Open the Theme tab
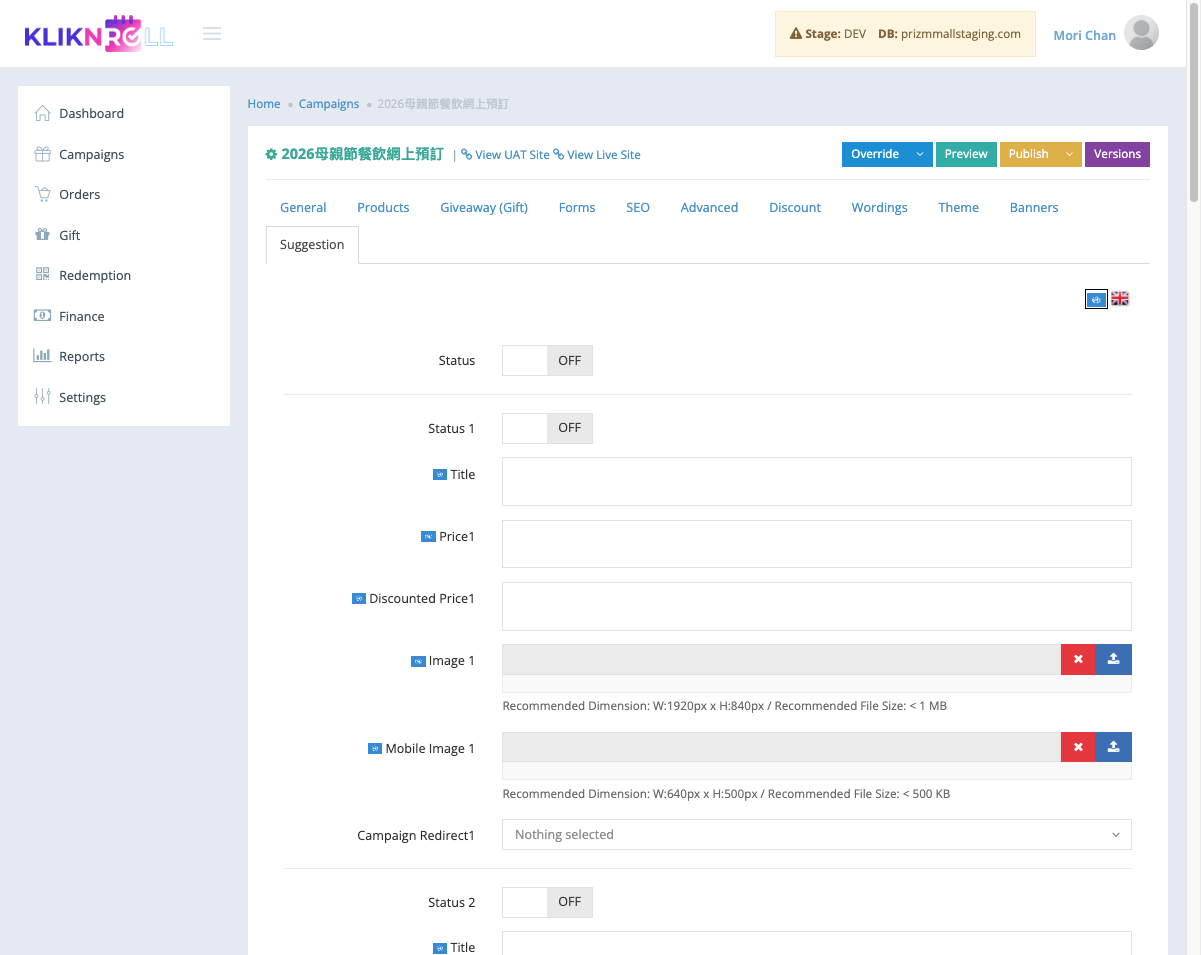This screenshot has width=1201, height=955. point(958,208)
